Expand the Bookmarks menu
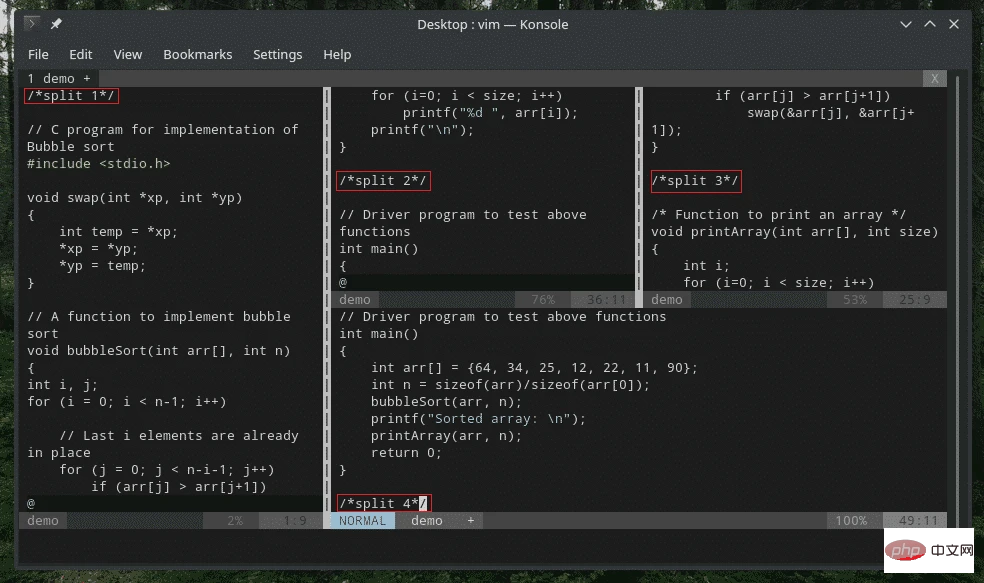The image size is (984, 583). (197, 54)
